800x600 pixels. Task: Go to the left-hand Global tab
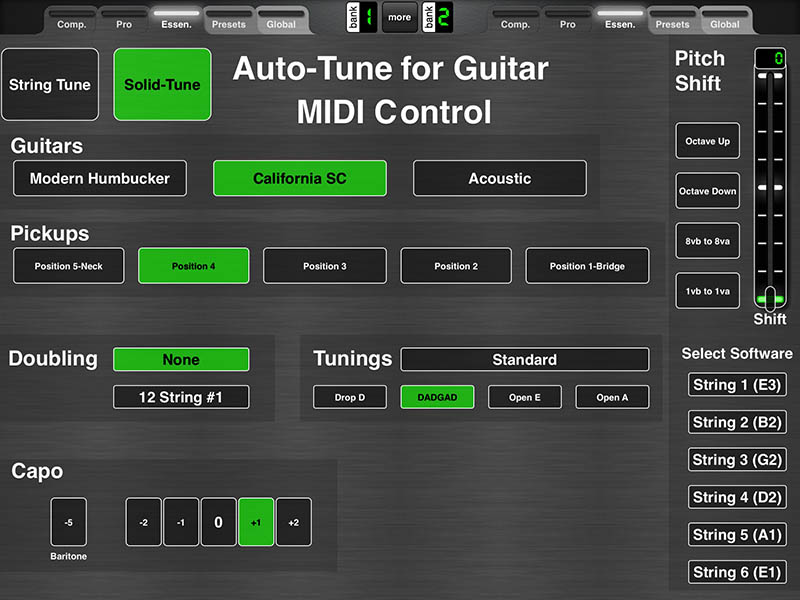tap(281, 21)
